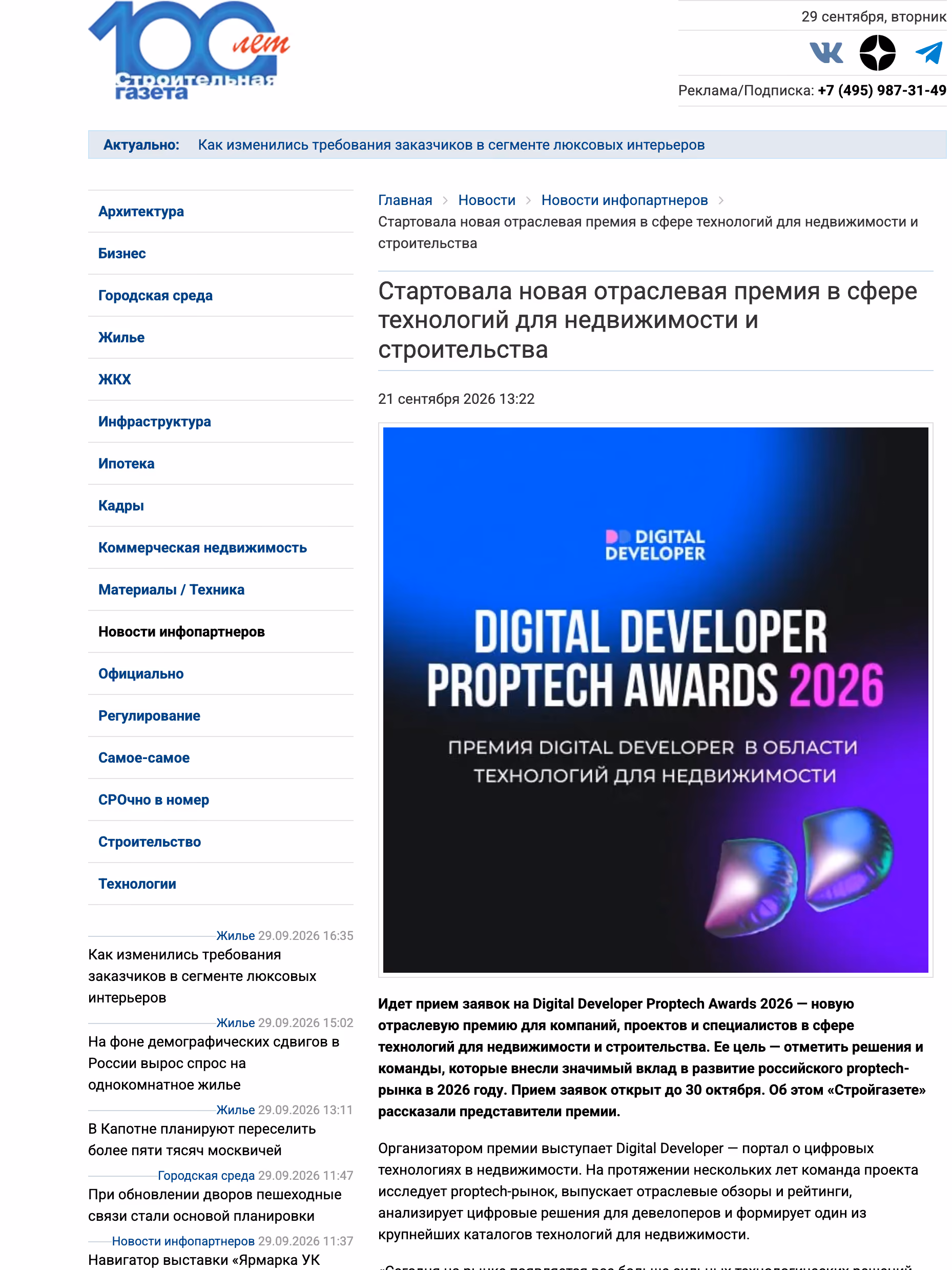Open the VK social network icon
Viewport: 952px width, 1270px height.
click(826, 53)
